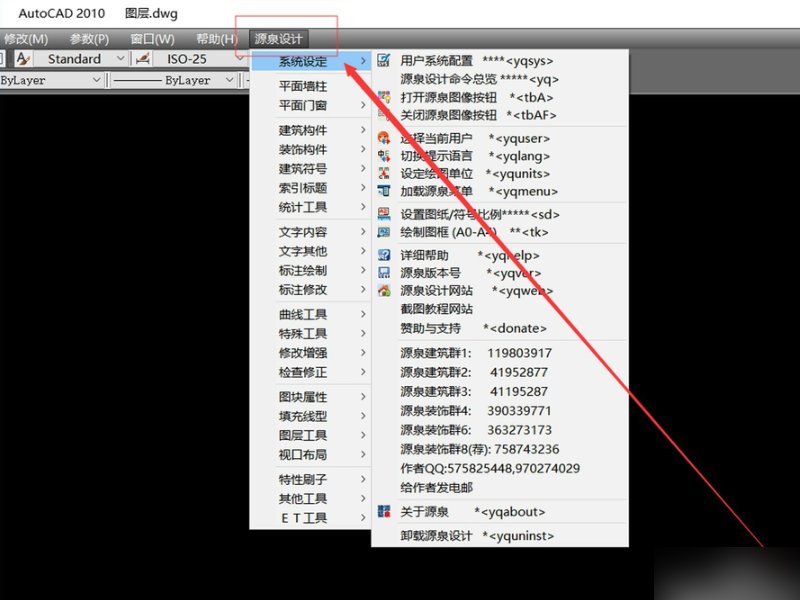This screenshot has width=800, height=600.
Task: Click the 绘制图框 frame icon
Action: (384, 232)
